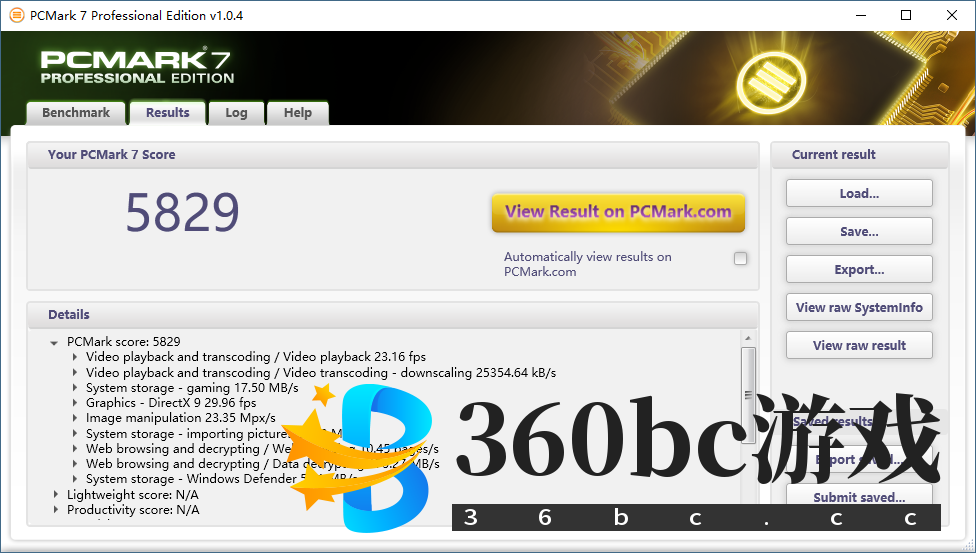Select Graphics - DirectX 9 tree item
976x553 pixels.
point(170,403)
